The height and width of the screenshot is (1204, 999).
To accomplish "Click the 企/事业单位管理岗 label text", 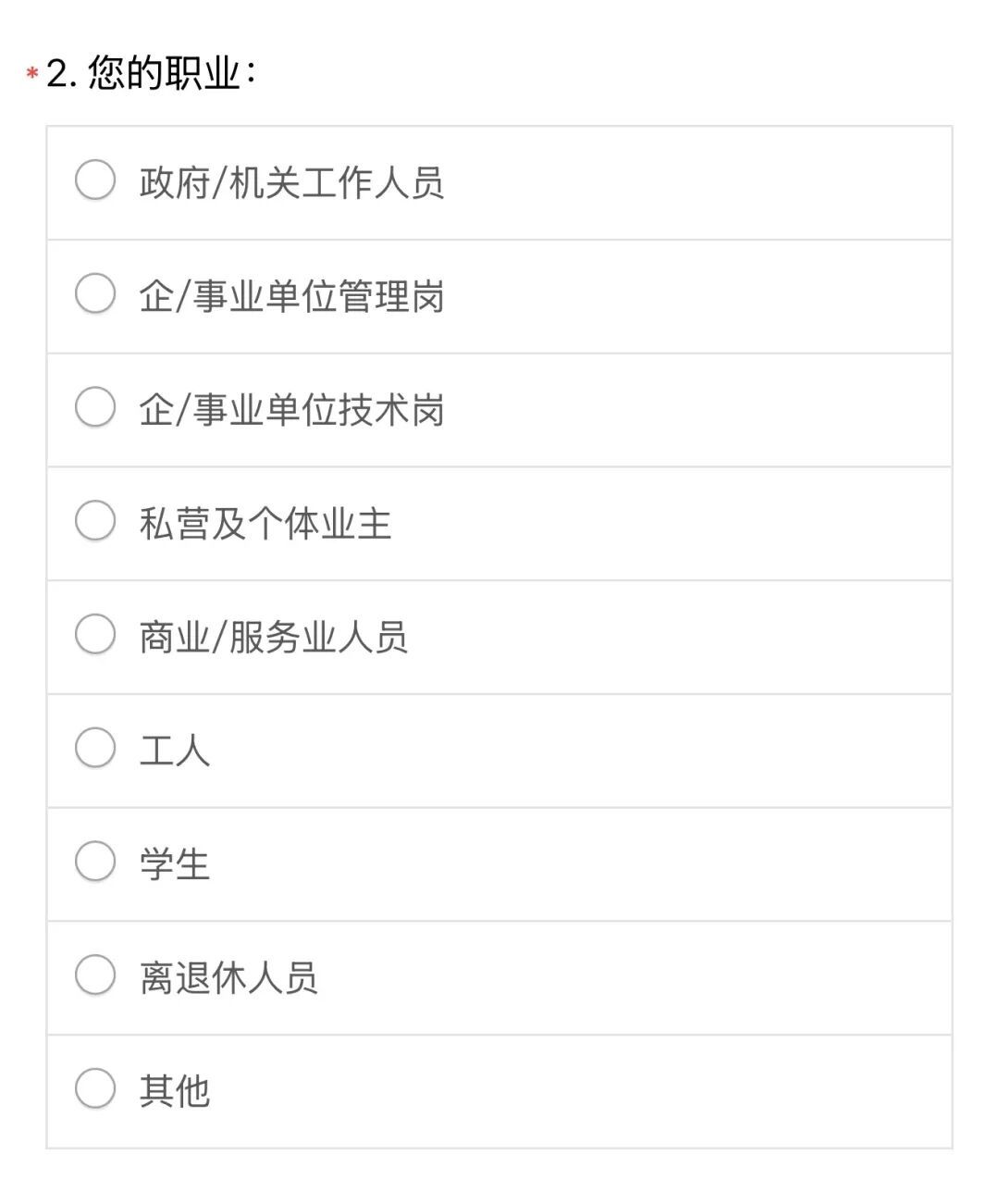I will [291, 297].
